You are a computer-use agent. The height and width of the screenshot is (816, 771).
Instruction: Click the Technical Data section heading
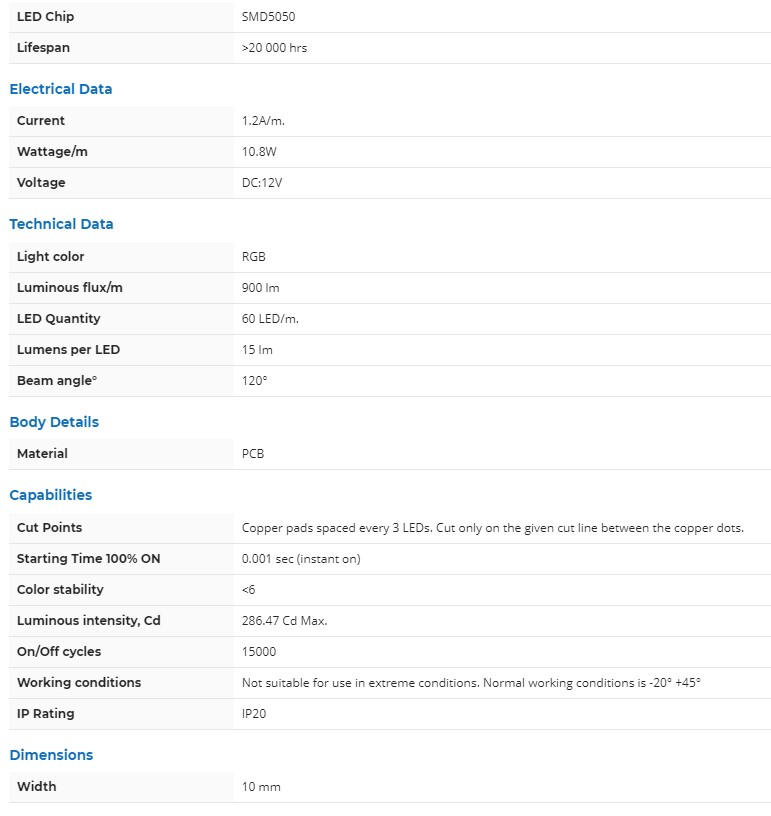(61, 224)
